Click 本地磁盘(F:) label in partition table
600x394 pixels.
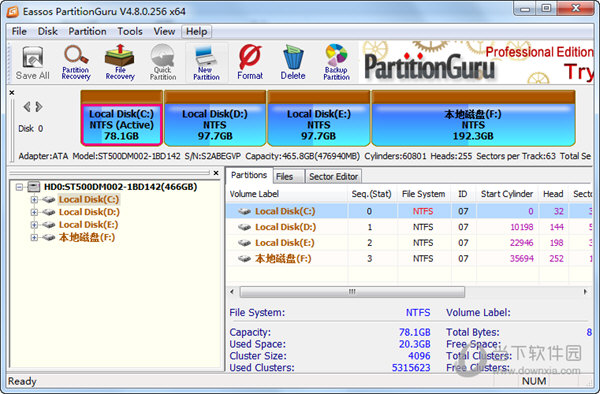point(283,259)
